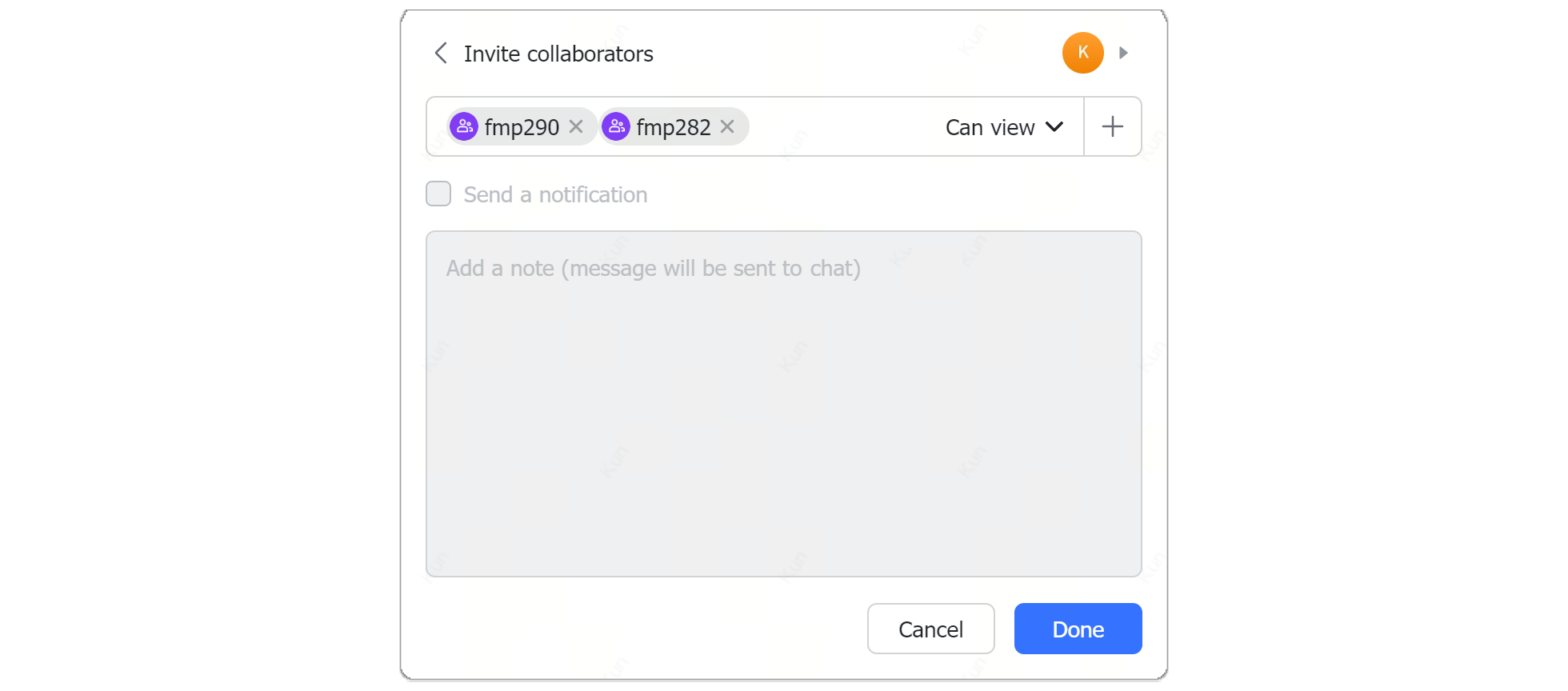Click the arrow next to the K avatar

(1124, 53)
